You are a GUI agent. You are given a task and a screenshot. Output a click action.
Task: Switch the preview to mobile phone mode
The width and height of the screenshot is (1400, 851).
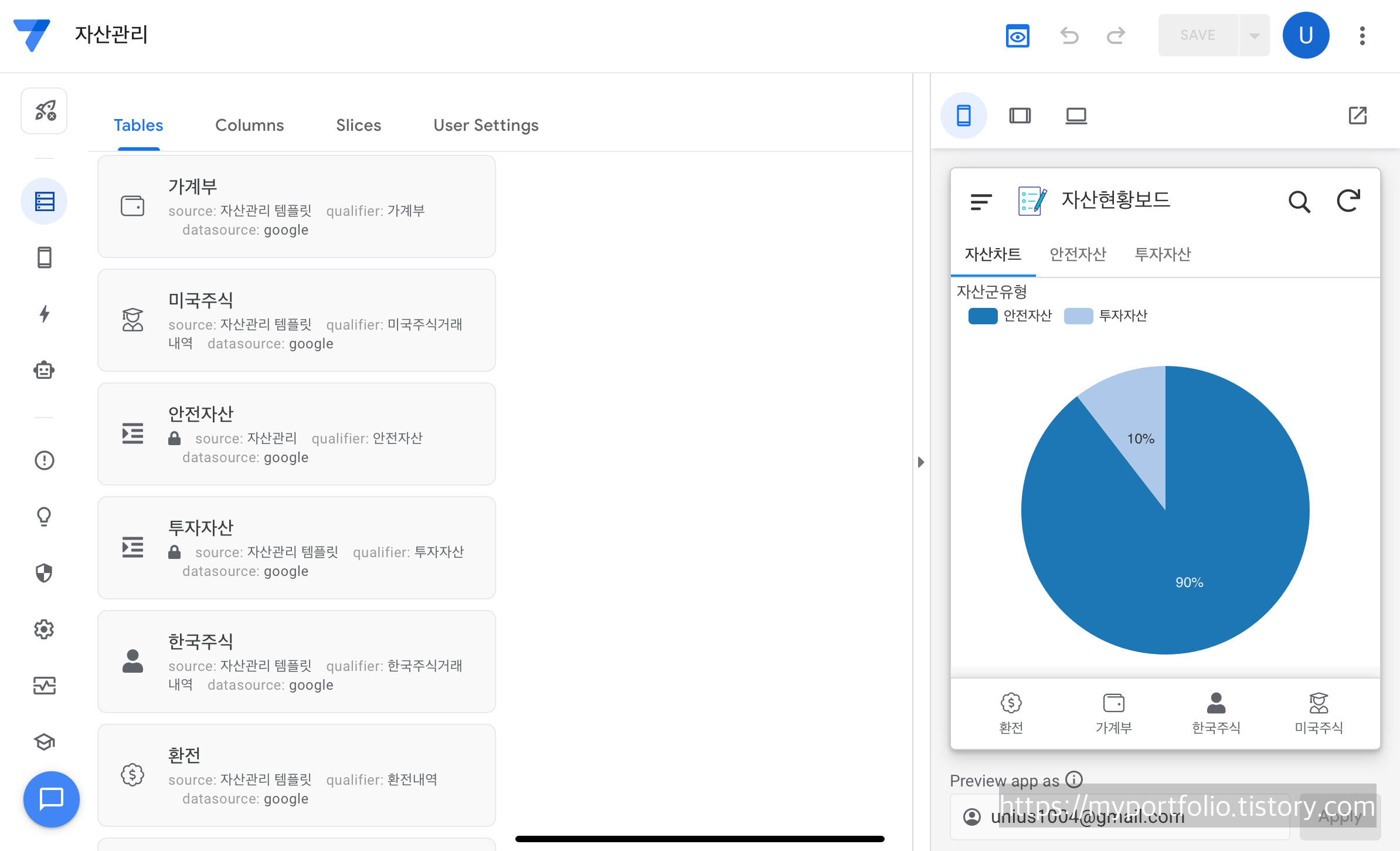tap(963, 116)
